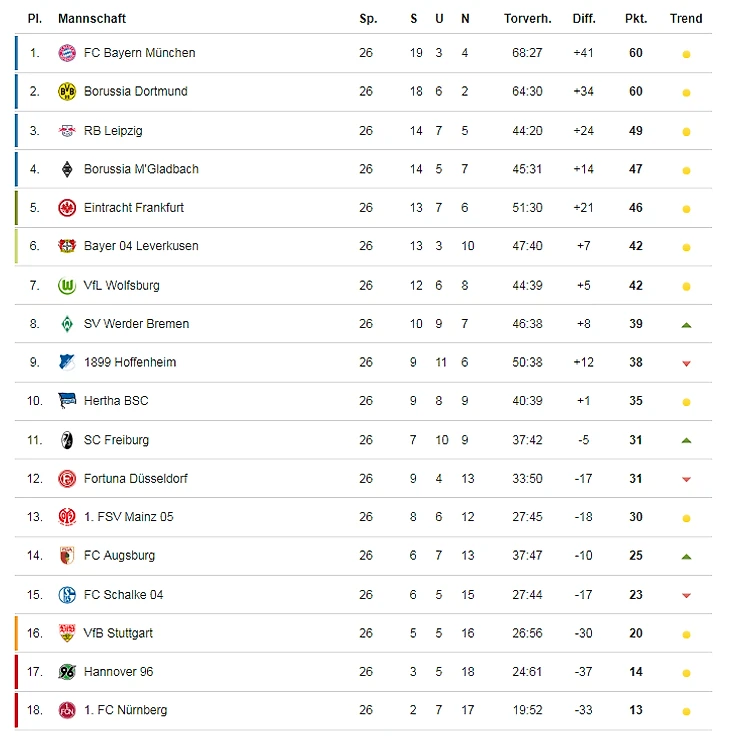Click the FC Bayern München club logo
Image resolution: width=730 pixels, height=737 pixels.
pos(67,53)
